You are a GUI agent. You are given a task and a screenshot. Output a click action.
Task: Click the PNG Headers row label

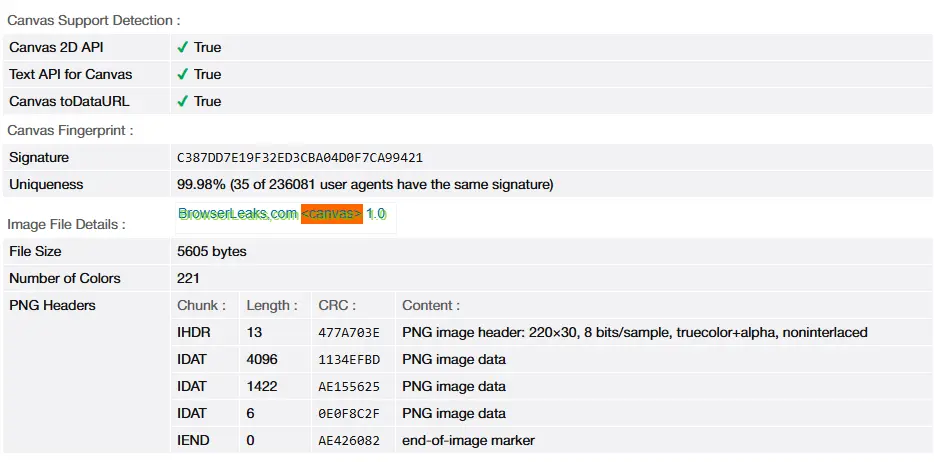(52, 305)
